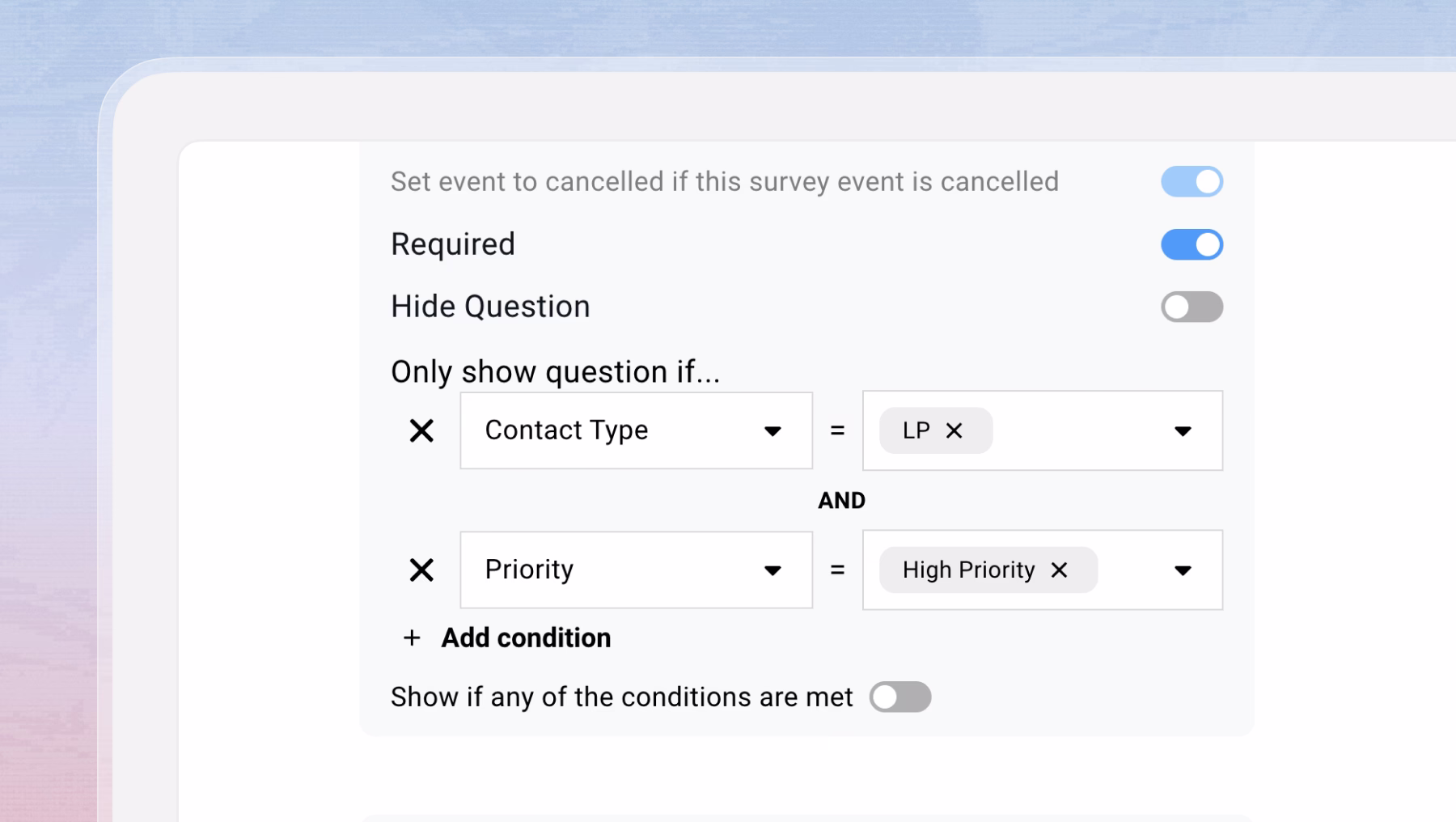Delete the High Priority chip using its x

point(1059,570)
